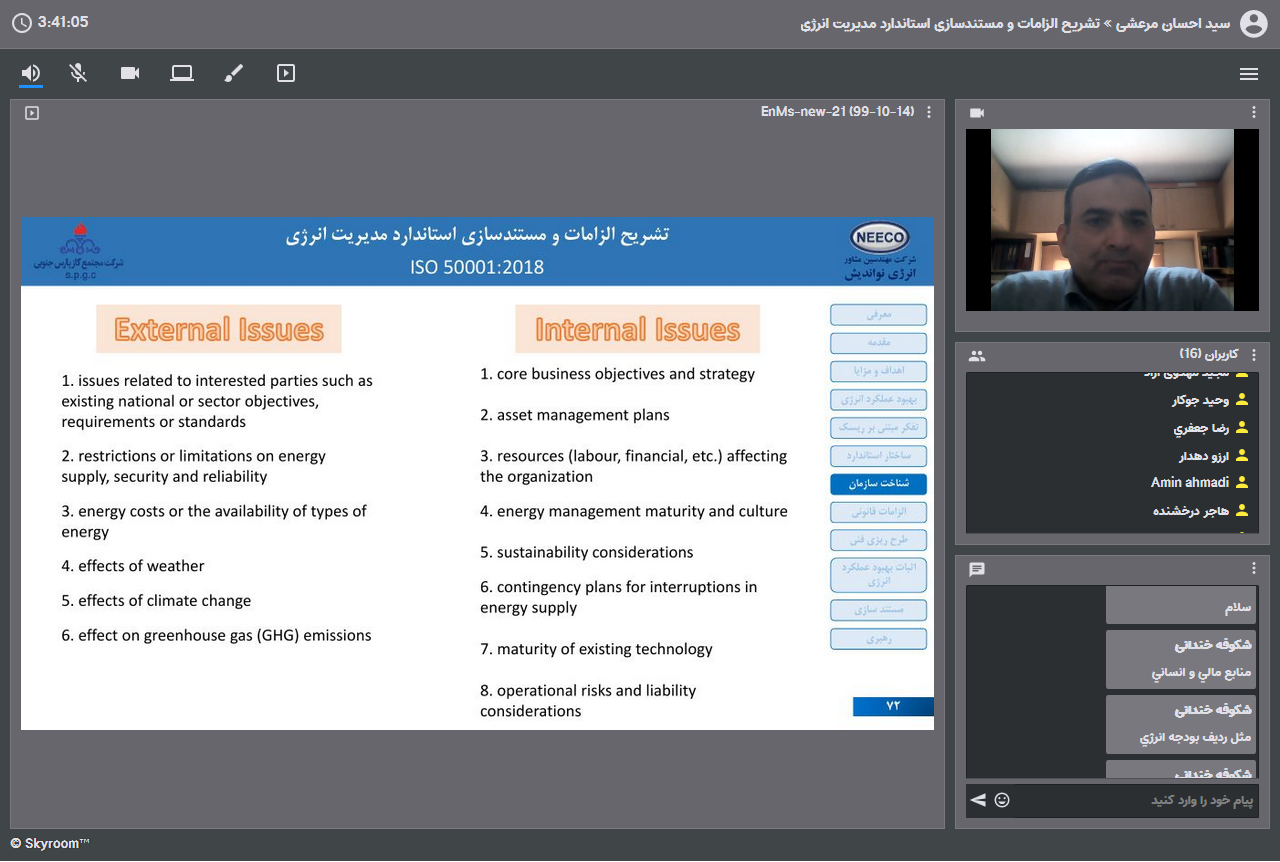Click the External Issues heading
Image resolution: width=1280 pixels, height=862 pixels.
point(219,330)
